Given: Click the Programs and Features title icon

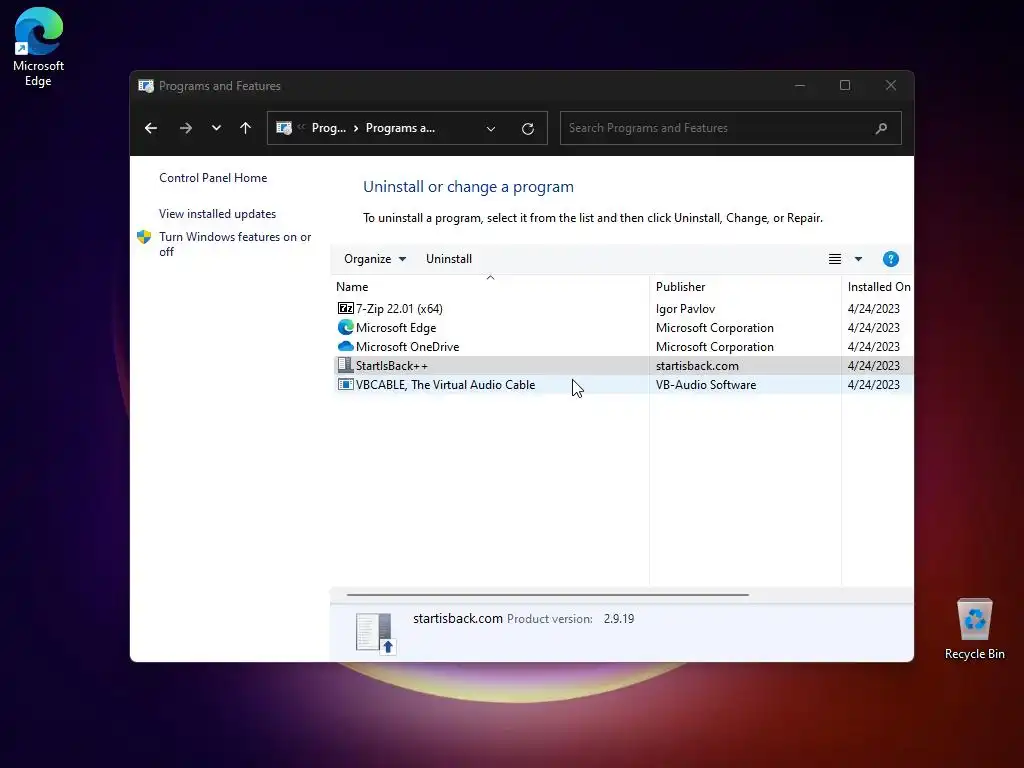Looking at the screenshot, I should point(146,86).
